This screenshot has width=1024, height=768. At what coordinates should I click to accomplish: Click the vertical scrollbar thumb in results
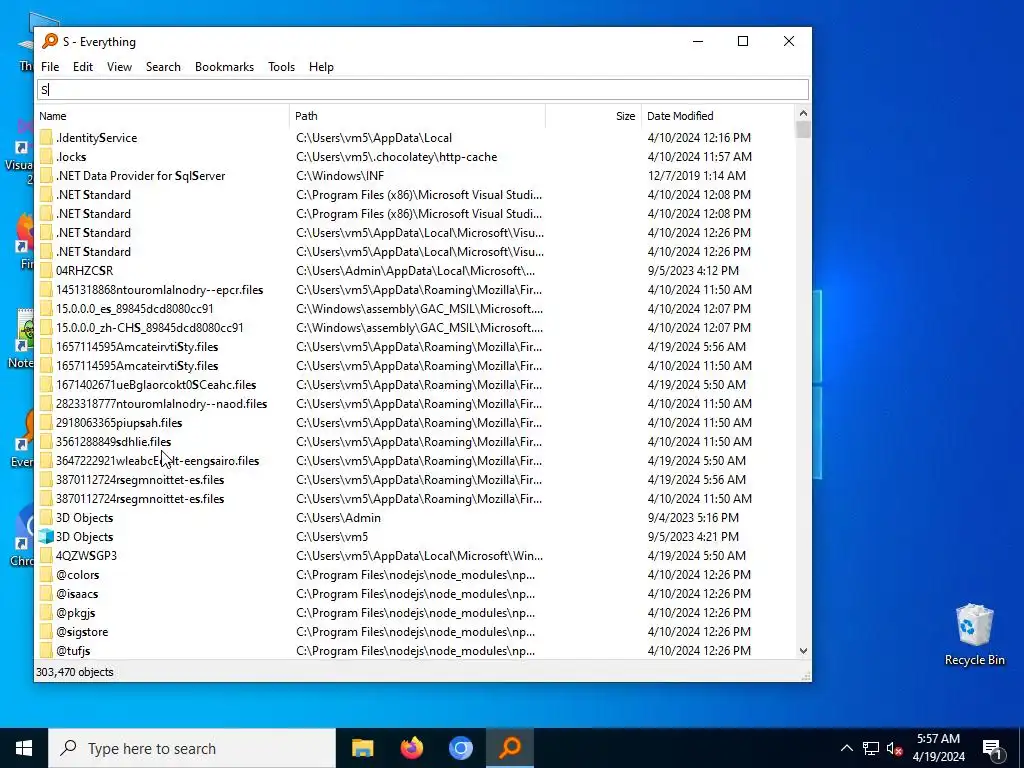(x=803, y=129)
